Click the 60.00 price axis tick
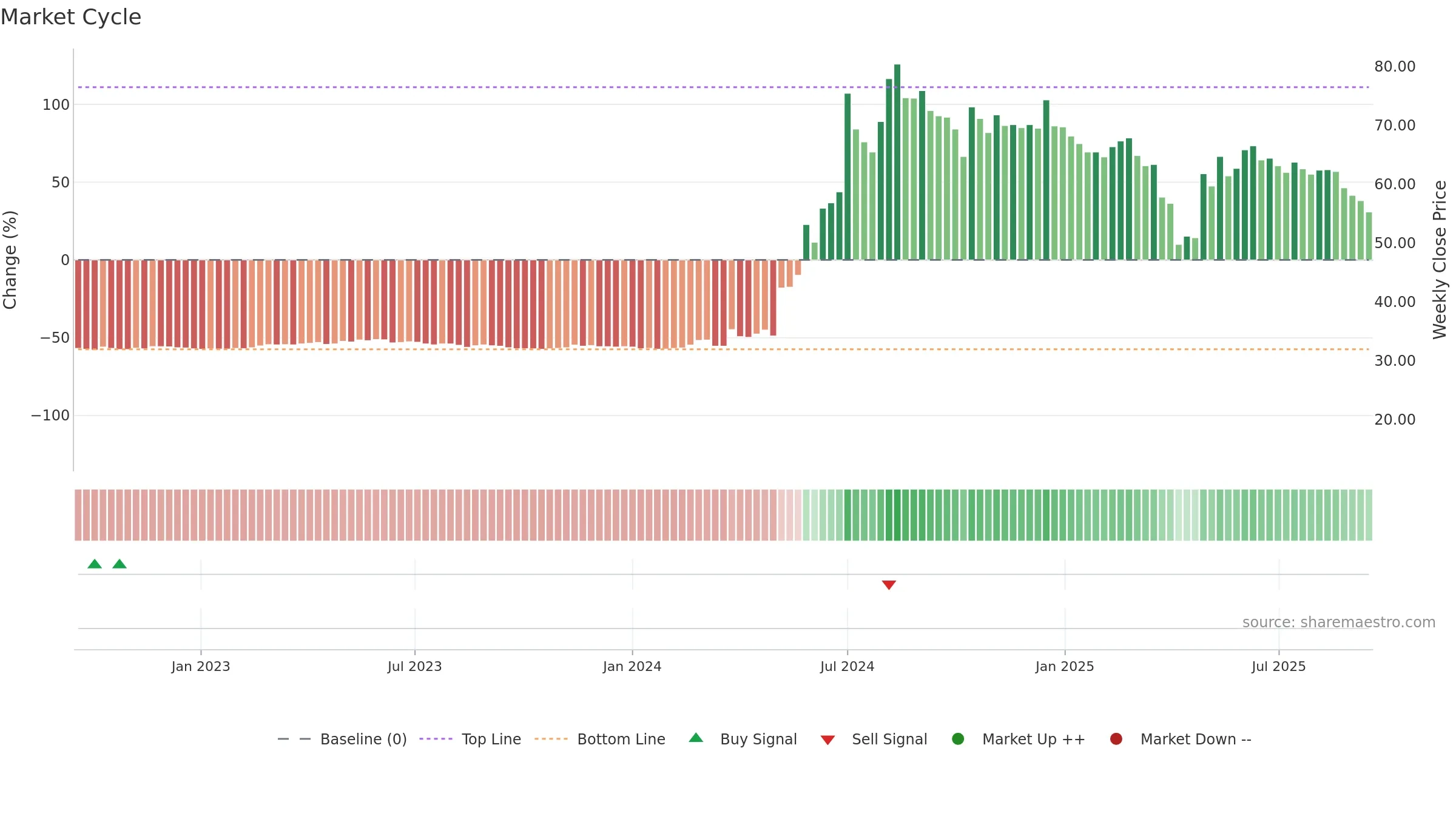The width and height of the screenshot is (1456, 819). point(1395,184)
